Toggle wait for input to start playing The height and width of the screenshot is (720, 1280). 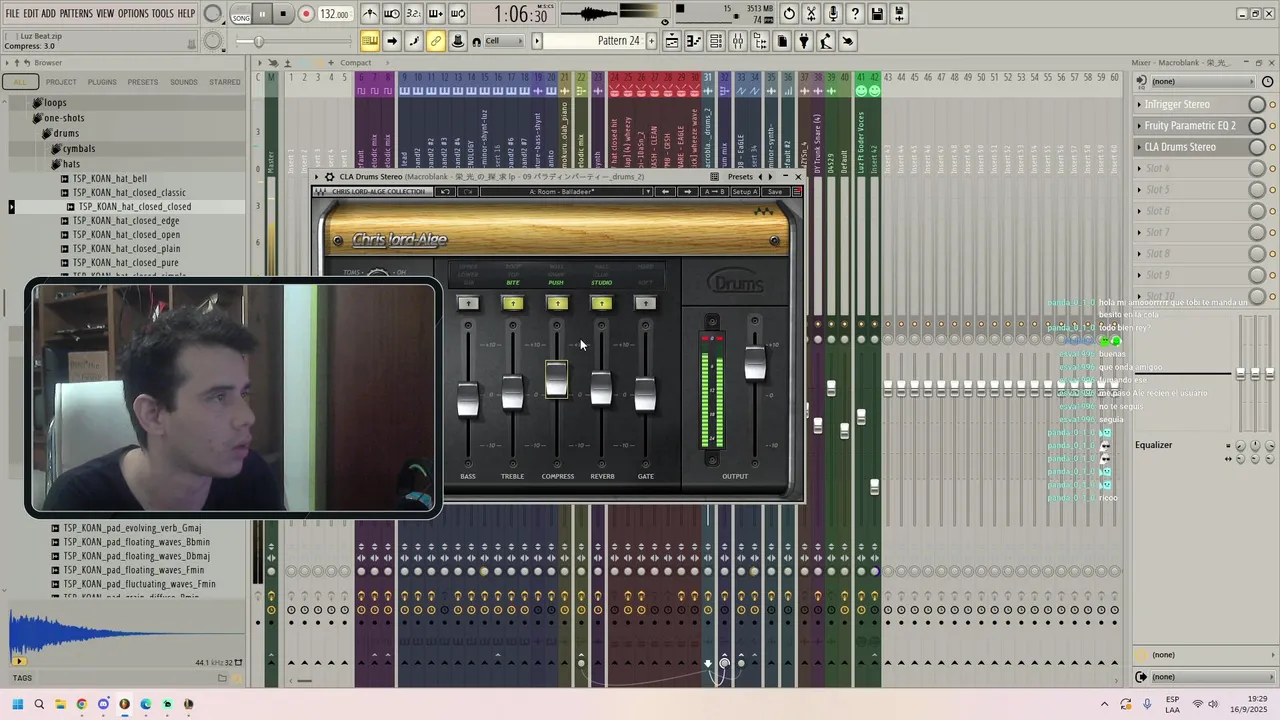392,14
